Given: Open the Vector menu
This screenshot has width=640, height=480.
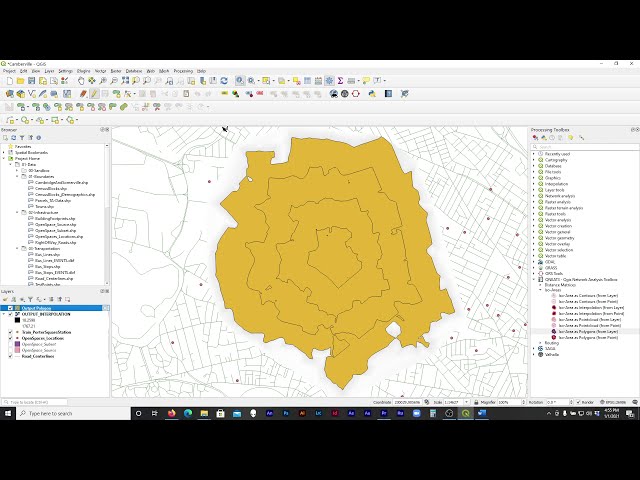Looking at the screenshot, I should tap(100, 71).
